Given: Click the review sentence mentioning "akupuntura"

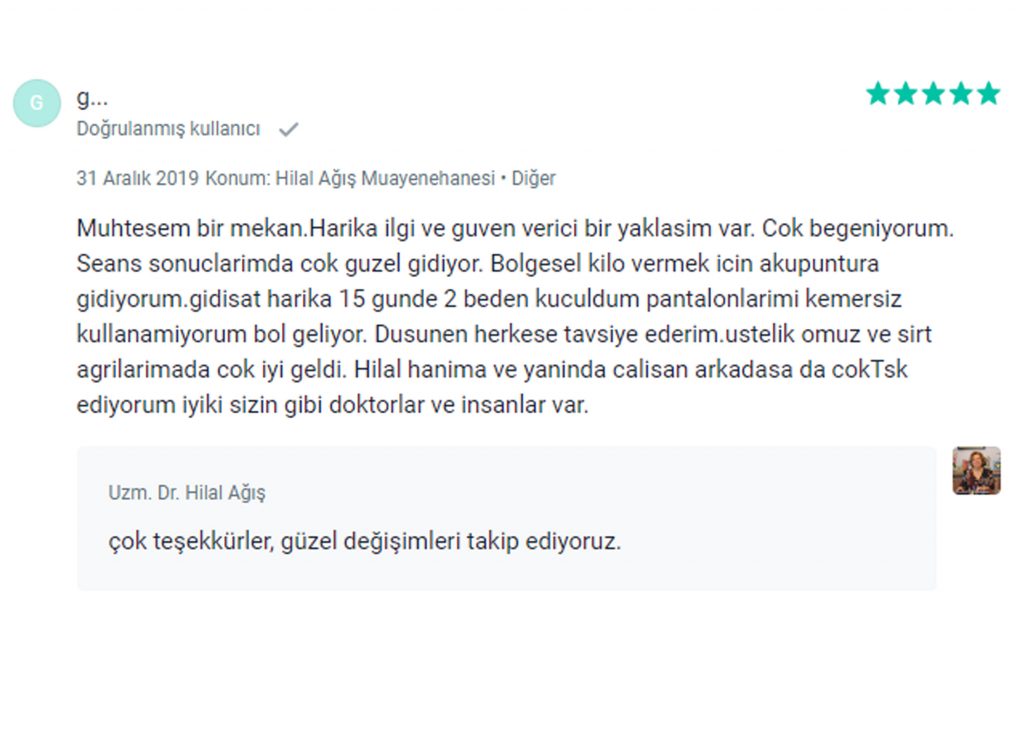Looking at the screenshot, I should pos(684,264).
